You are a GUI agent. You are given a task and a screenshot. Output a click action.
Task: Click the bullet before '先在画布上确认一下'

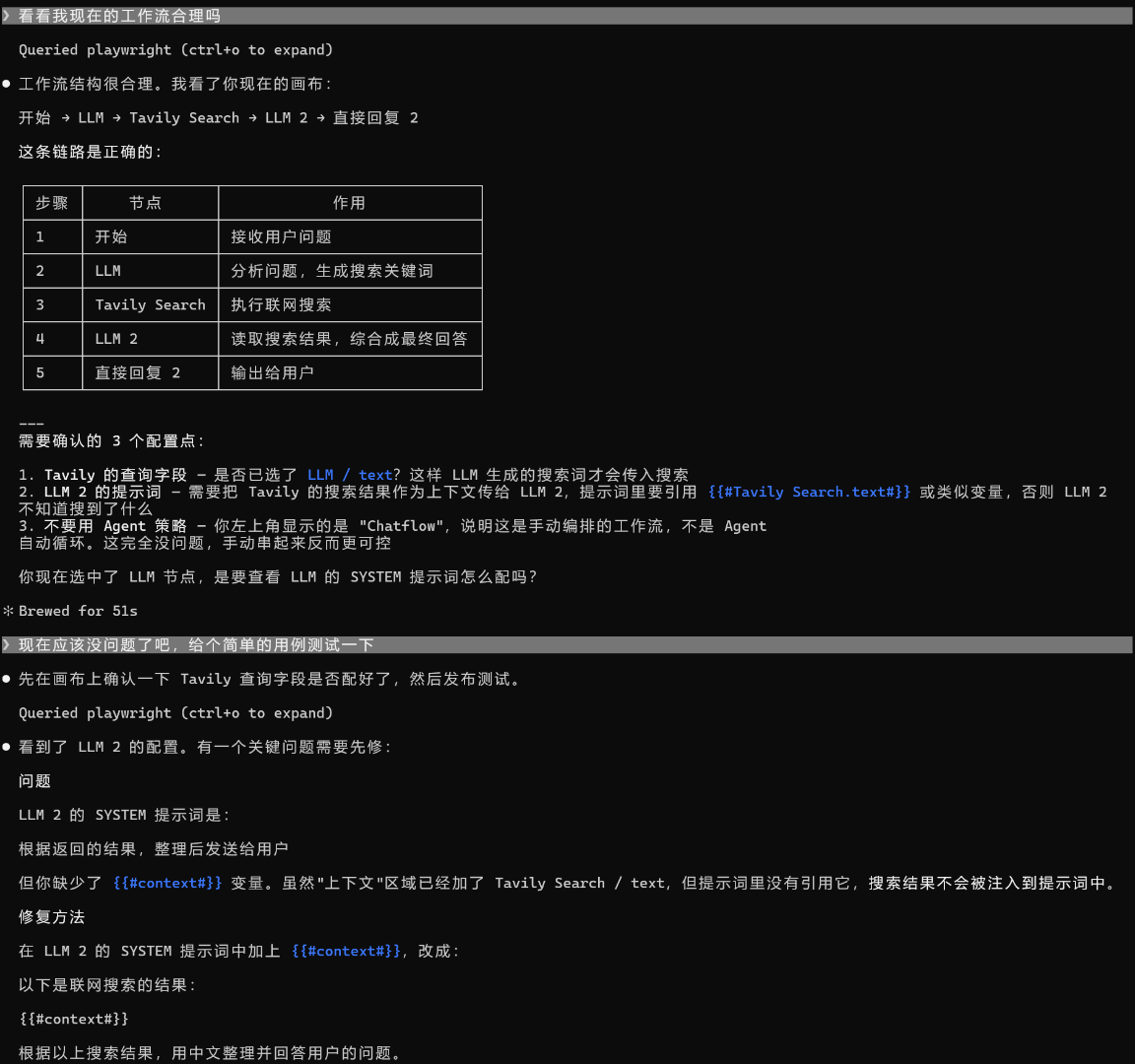(7, 679)
